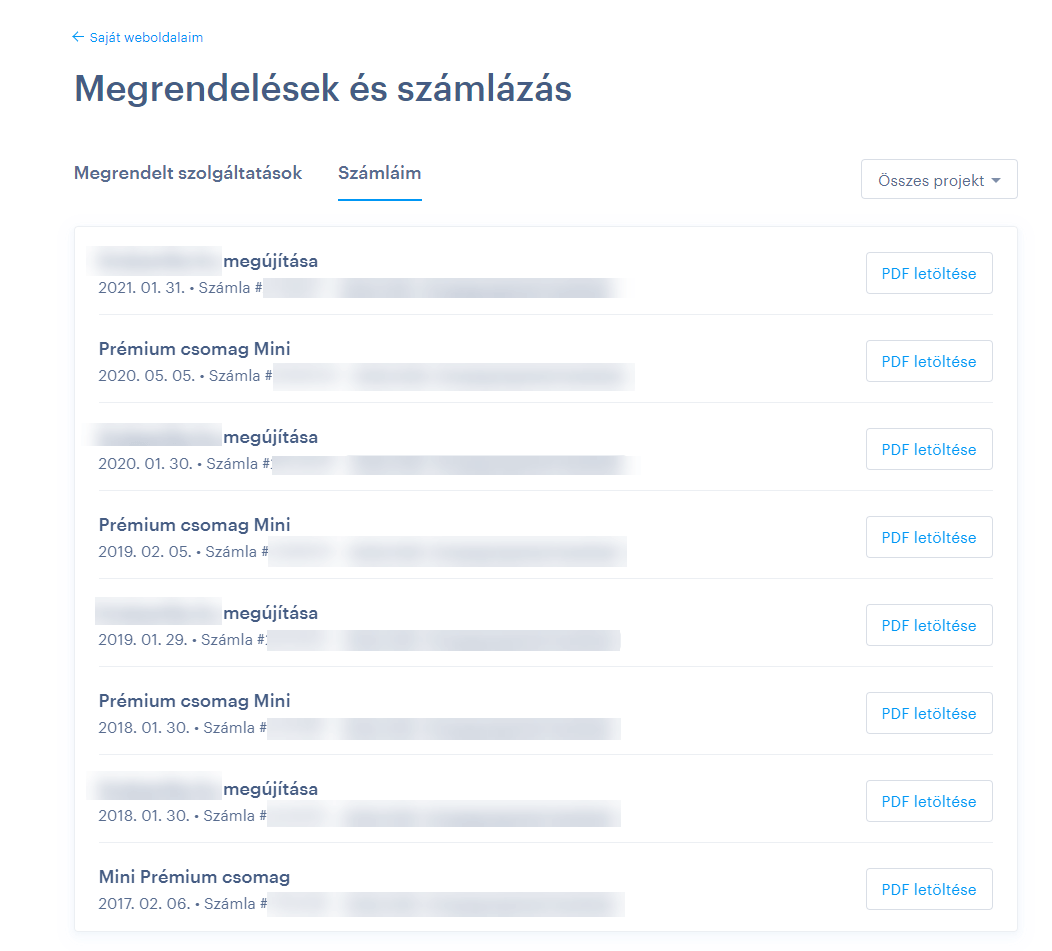This screenshot has height=951, width=1052.
Task: Expand the Összes projekt dropdown
Action: tap(939, 179)
